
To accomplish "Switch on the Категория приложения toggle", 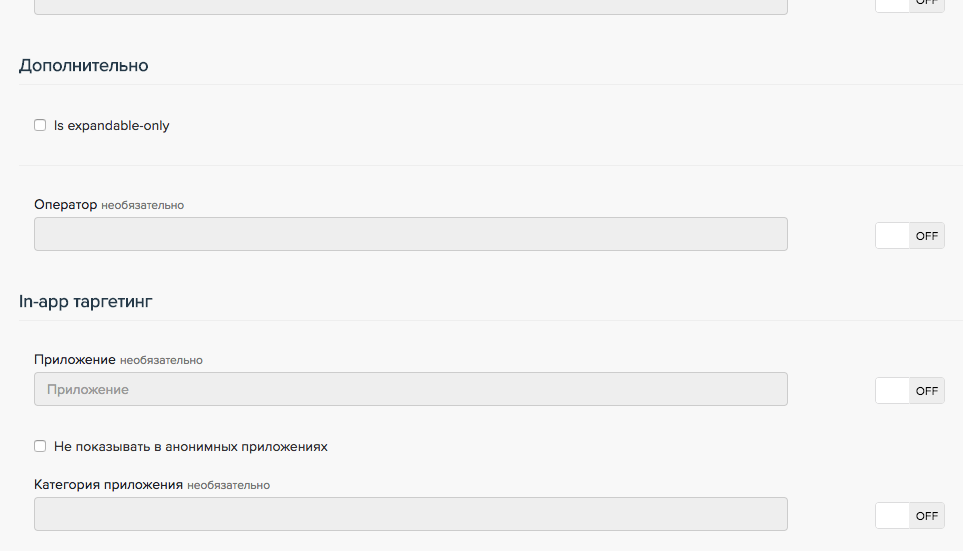I will (x=909, y=516).
